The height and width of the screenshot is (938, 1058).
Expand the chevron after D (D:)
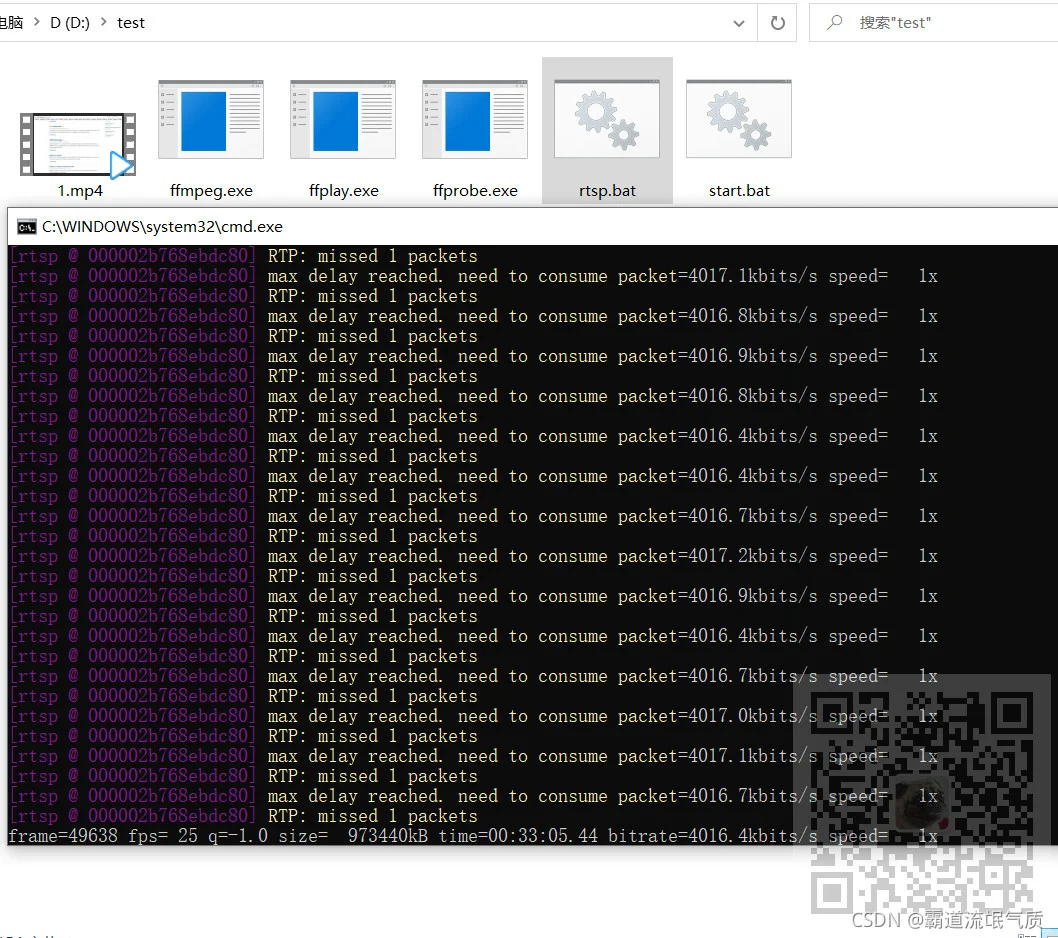click(103, 22)
